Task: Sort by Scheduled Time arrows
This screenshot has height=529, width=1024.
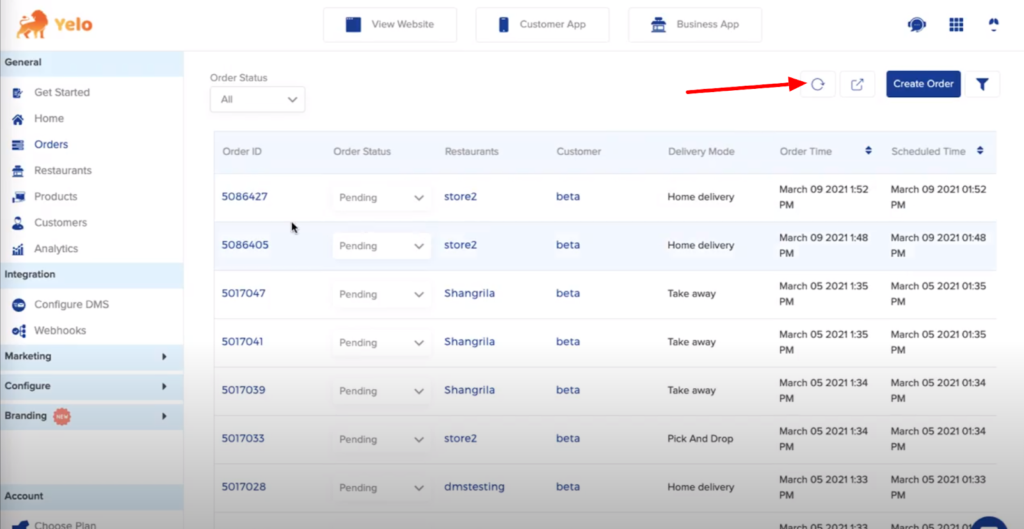Action: point(980,151)
